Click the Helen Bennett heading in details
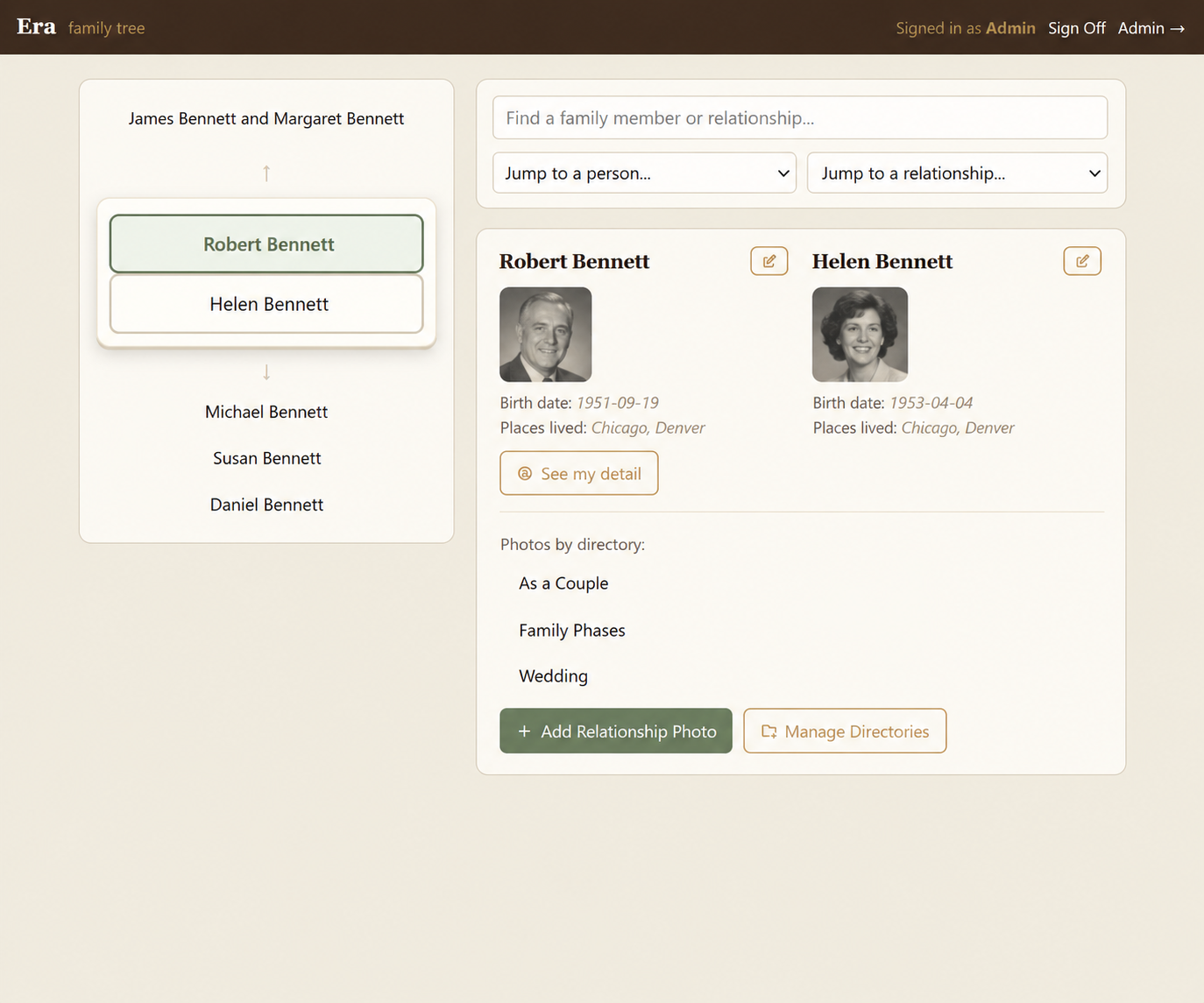The image size is (1204, 1003). [x=882, y=261]
